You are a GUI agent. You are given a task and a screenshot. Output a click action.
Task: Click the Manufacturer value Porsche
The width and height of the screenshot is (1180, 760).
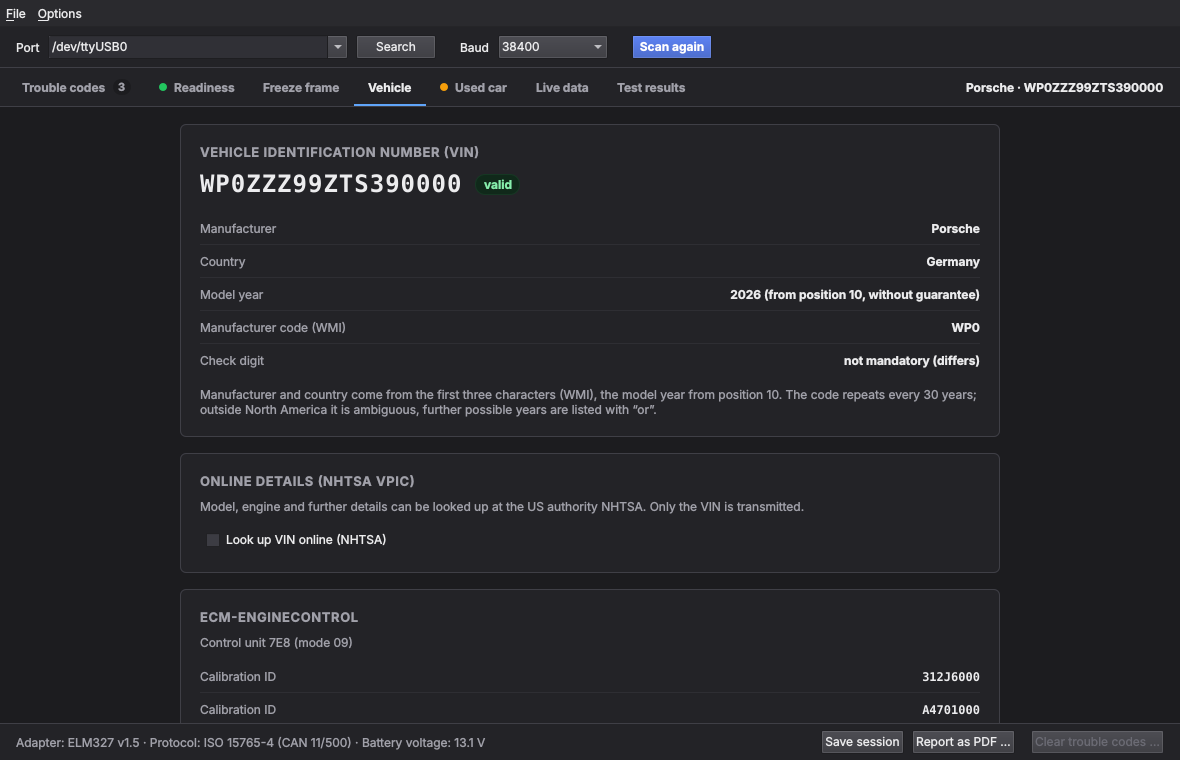[955, 229]
